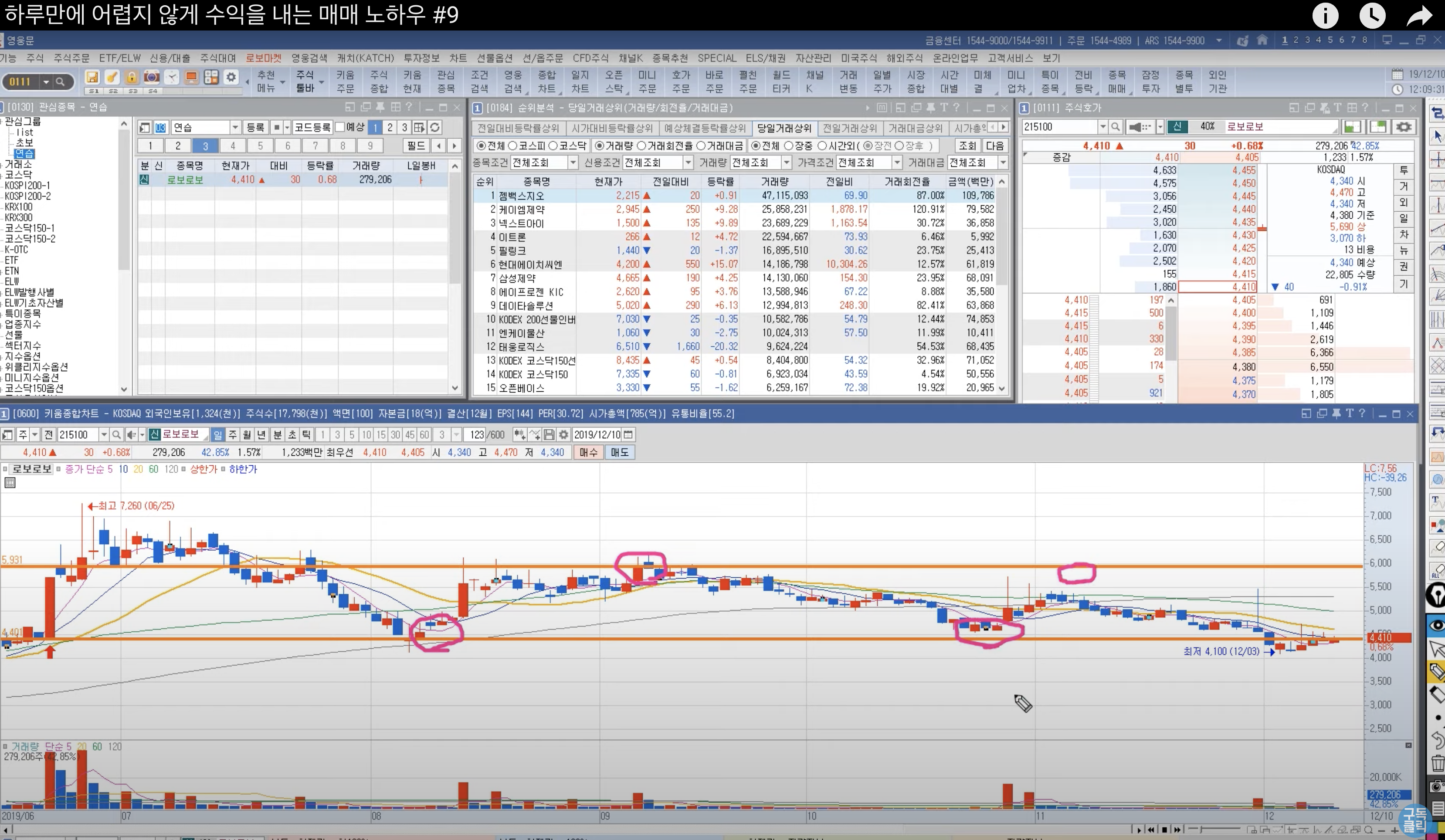Click the 조회 query button
Image resolution: width=1445 pixels, height=840 pixels.
[x=967, y=146]
